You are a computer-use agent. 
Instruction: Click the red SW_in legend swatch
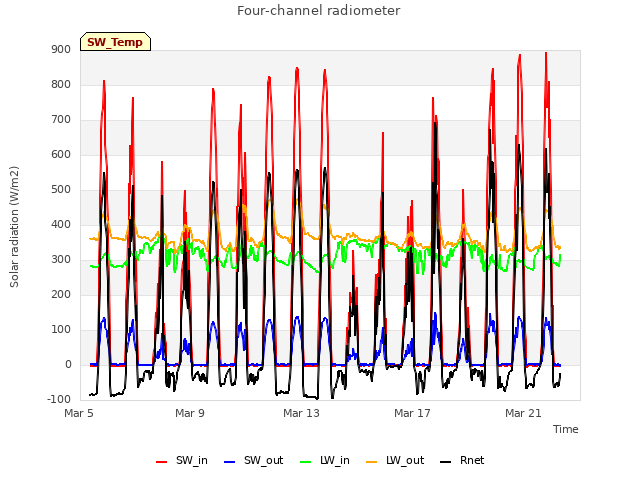point(162,462)
